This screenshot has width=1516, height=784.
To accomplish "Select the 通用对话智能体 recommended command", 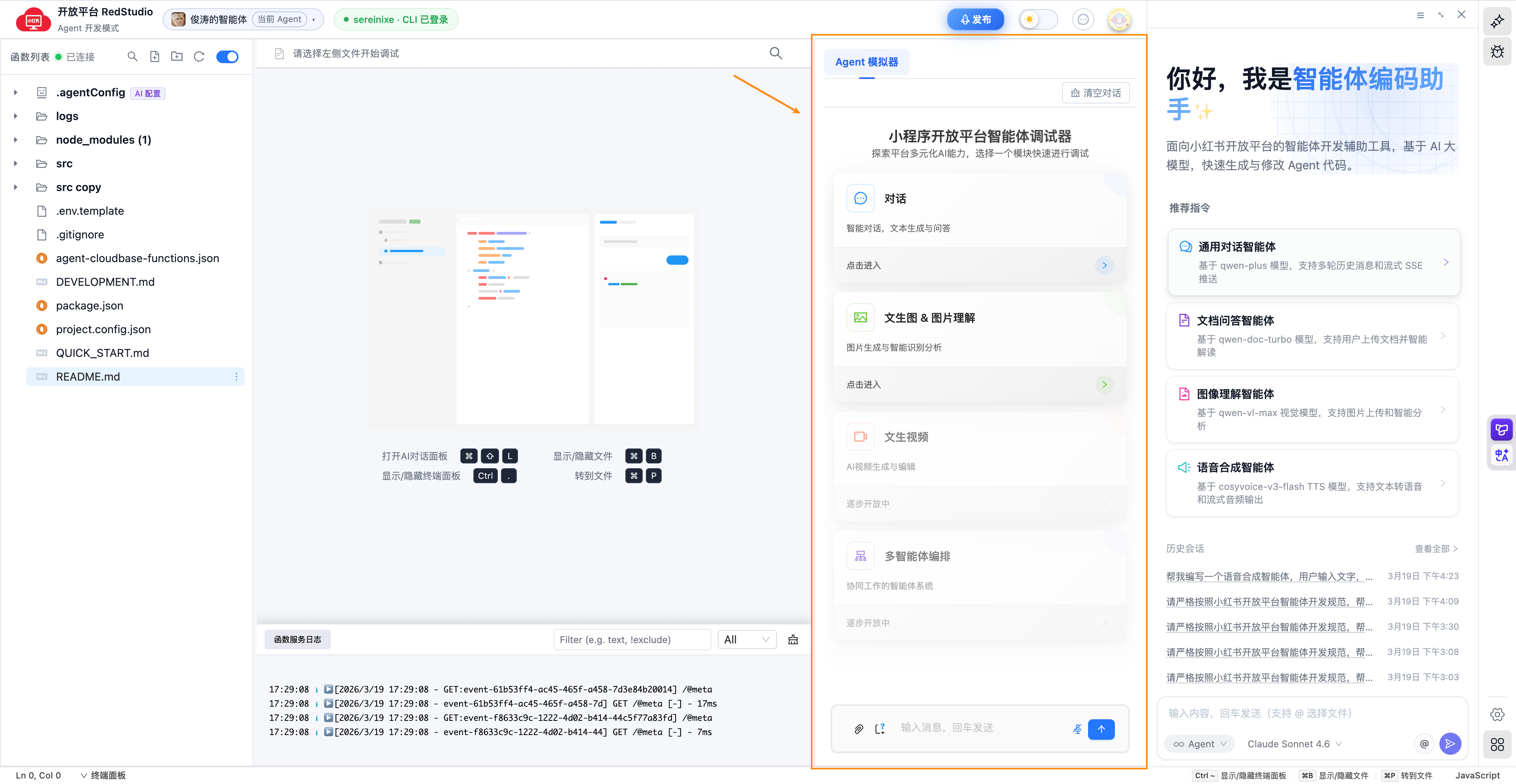I will pyautogui.click(x=1313, y=262).
